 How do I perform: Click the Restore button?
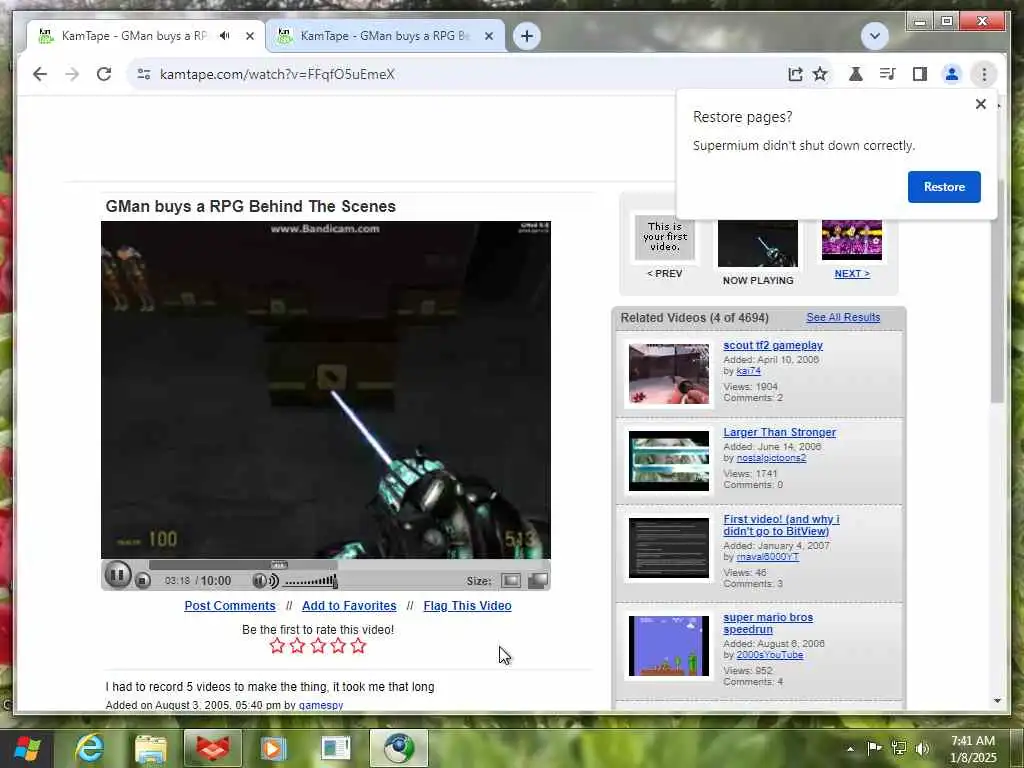coord(944,187)
